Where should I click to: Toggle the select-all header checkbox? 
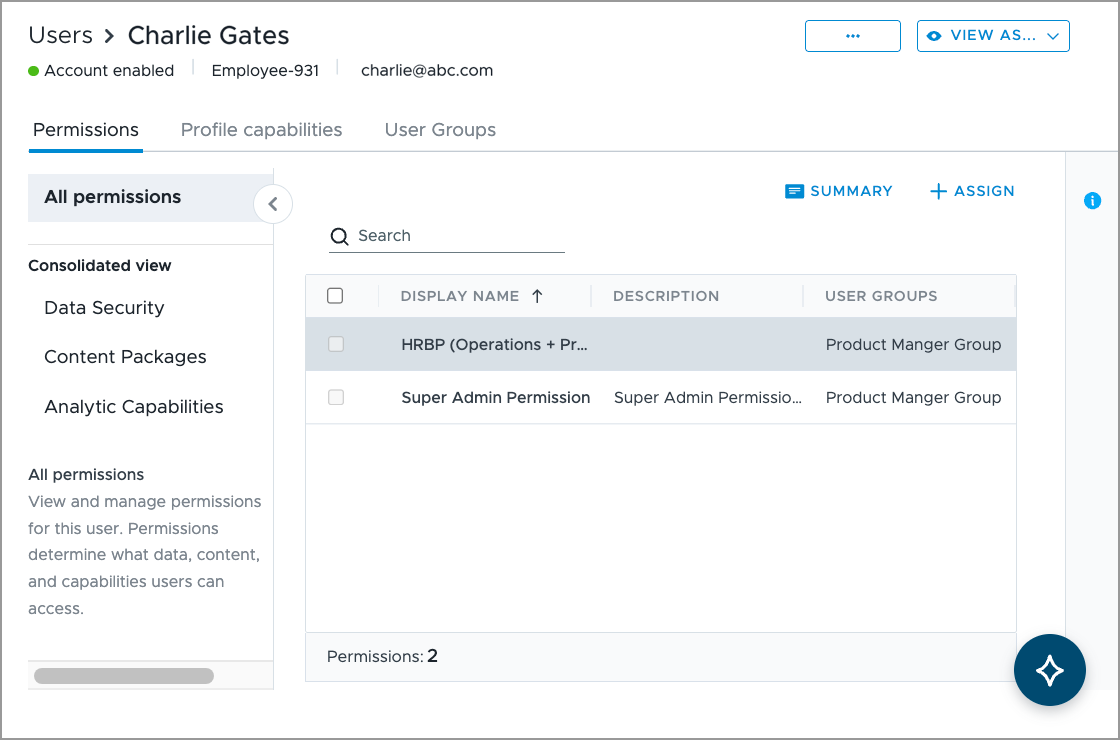tap(335, 296)
